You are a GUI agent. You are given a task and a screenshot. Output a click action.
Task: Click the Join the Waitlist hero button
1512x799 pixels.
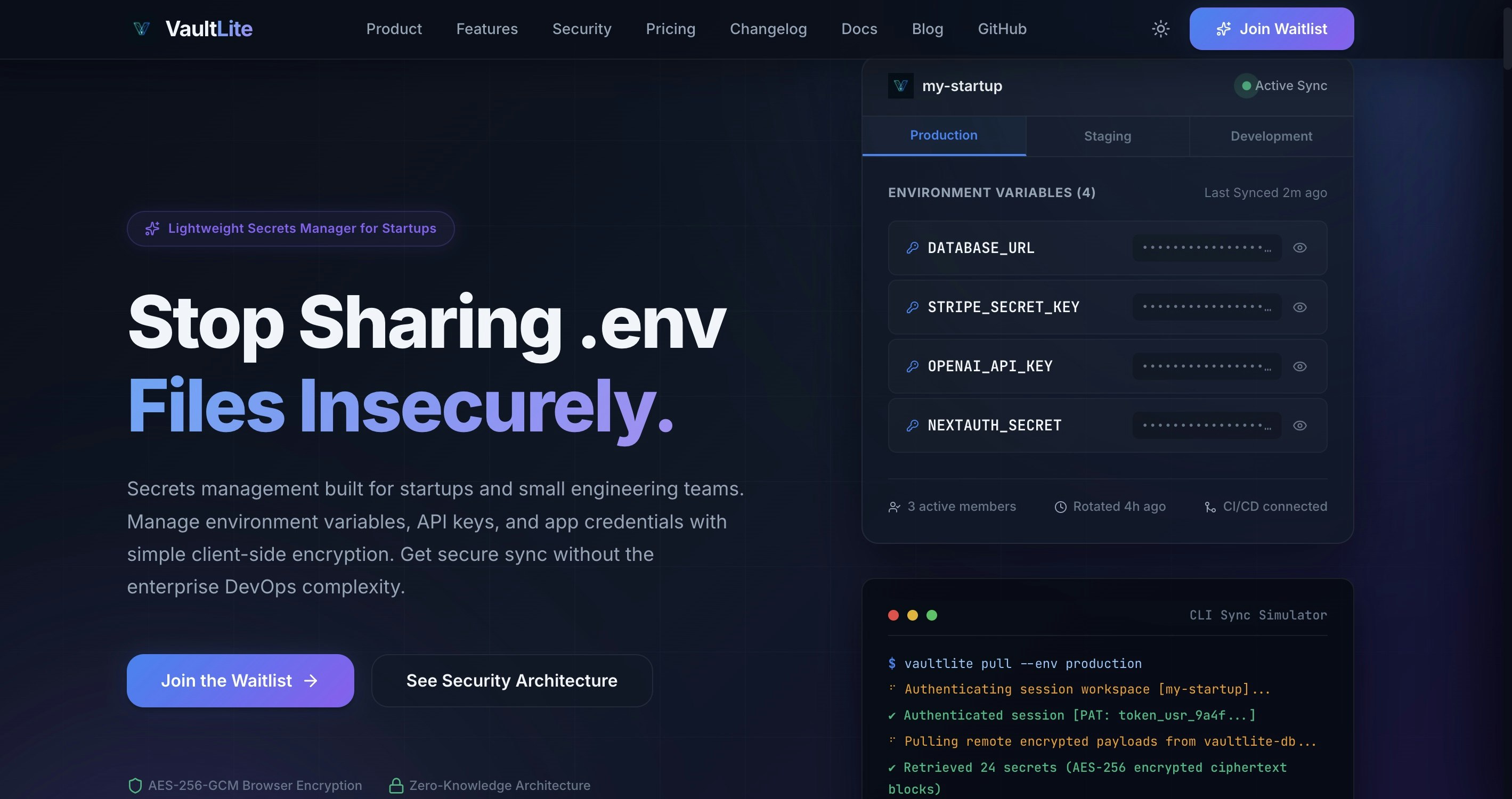tap(240, 681)
